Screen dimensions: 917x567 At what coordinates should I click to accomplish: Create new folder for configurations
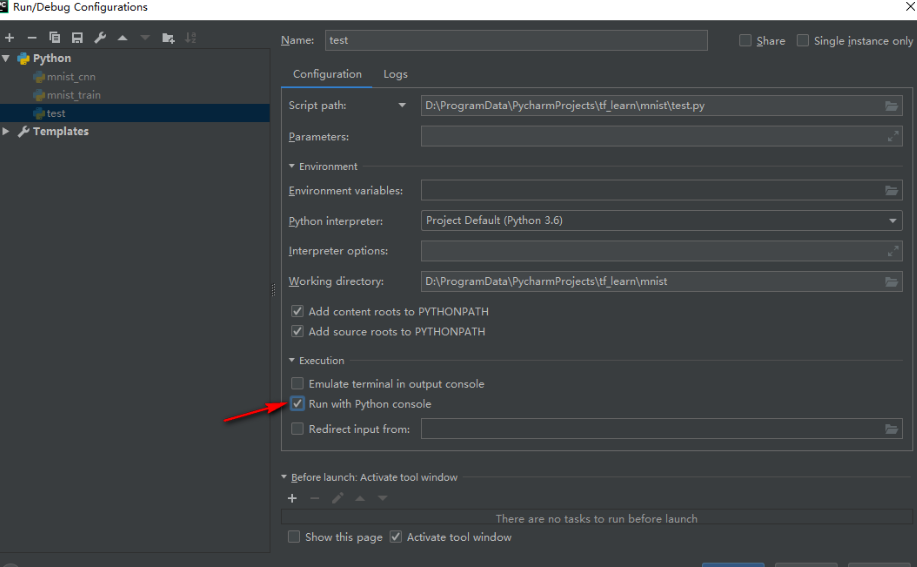[168, 38]
